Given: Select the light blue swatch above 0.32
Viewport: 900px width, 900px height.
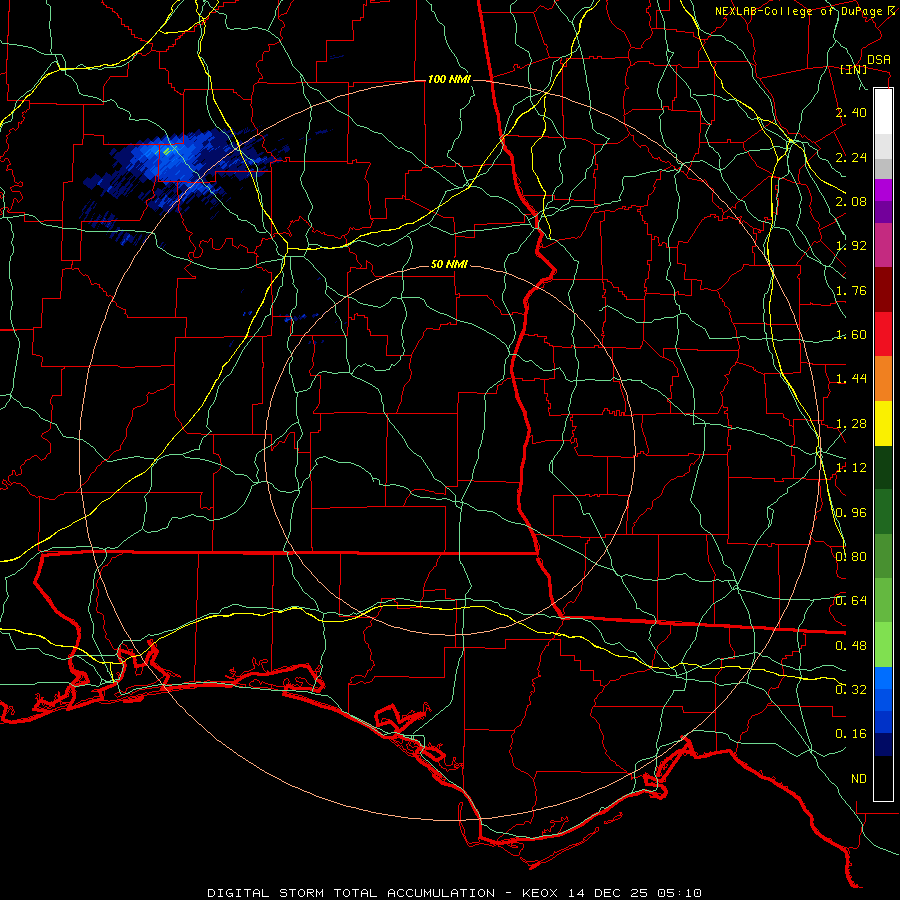Looking at the screenshot, I should point(883,678).
